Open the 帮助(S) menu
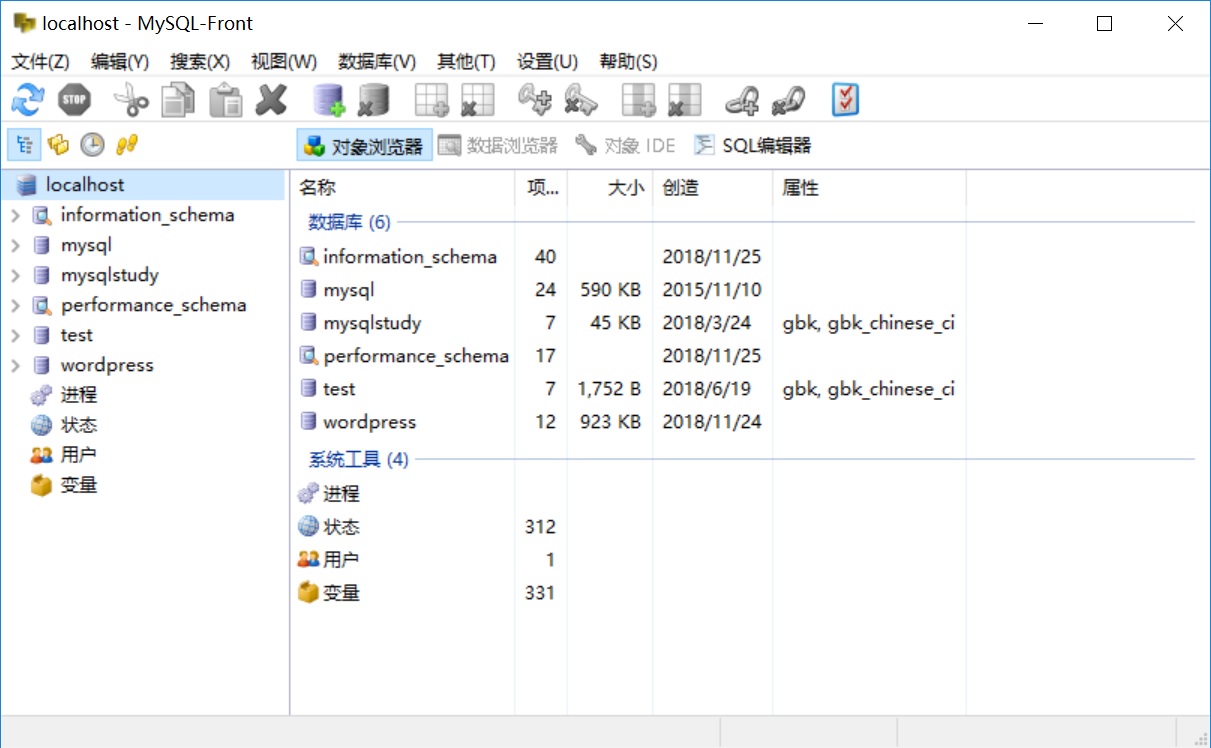The image size is (1211, 748). [x=628, y=62]
